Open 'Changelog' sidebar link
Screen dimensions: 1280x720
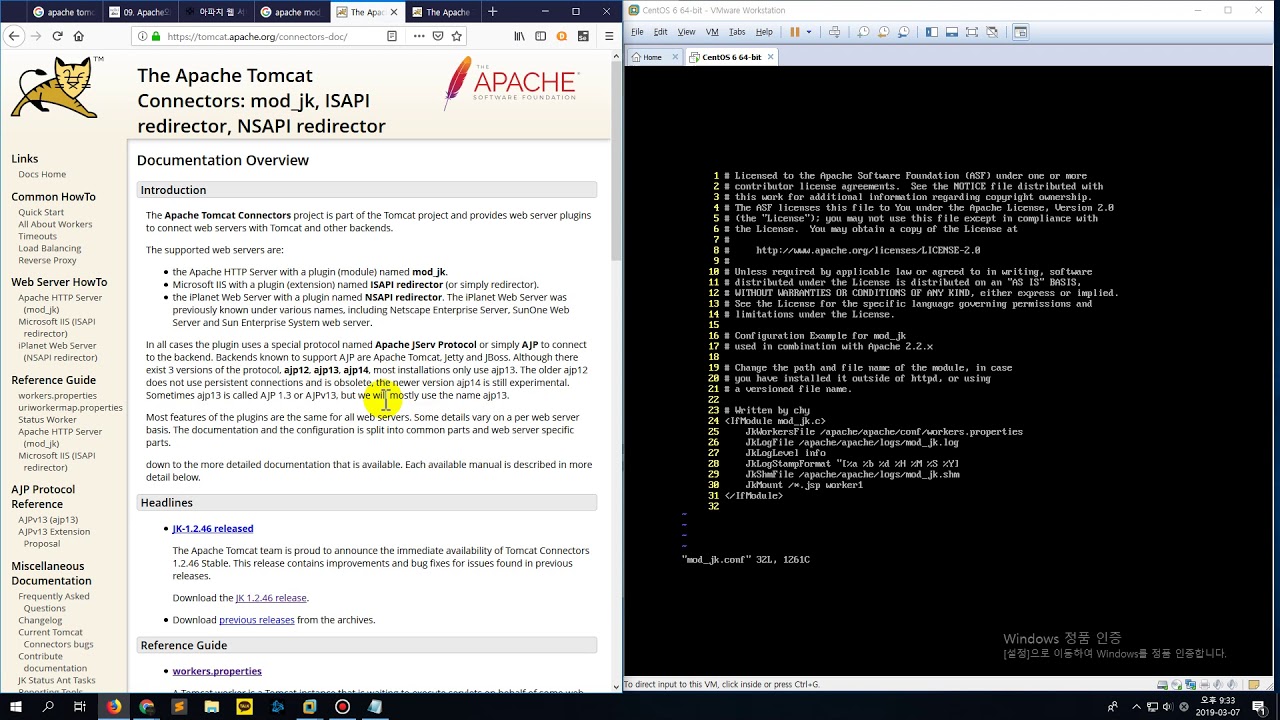pos(40,620)
